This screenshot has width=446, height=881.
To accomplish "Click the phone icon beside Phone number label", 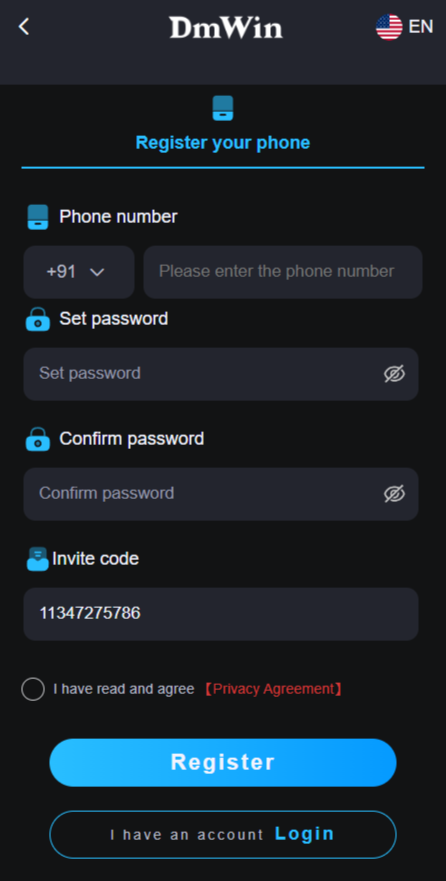I will click(x=38, y=217).
